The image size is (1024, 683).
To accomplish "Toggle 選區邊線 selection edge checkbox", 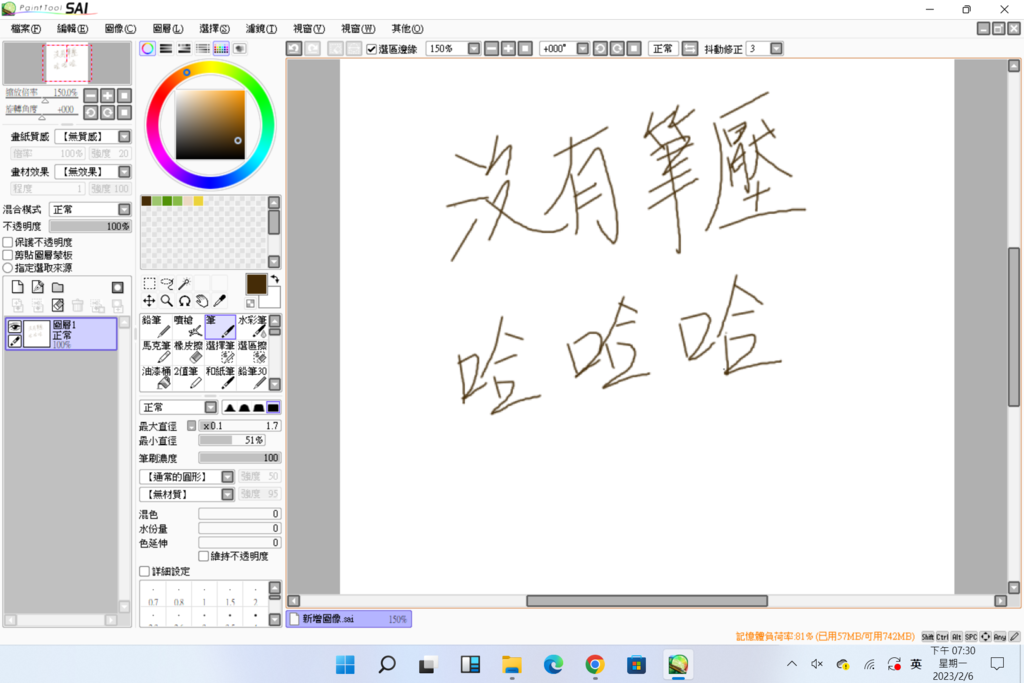I will (372, 50).
